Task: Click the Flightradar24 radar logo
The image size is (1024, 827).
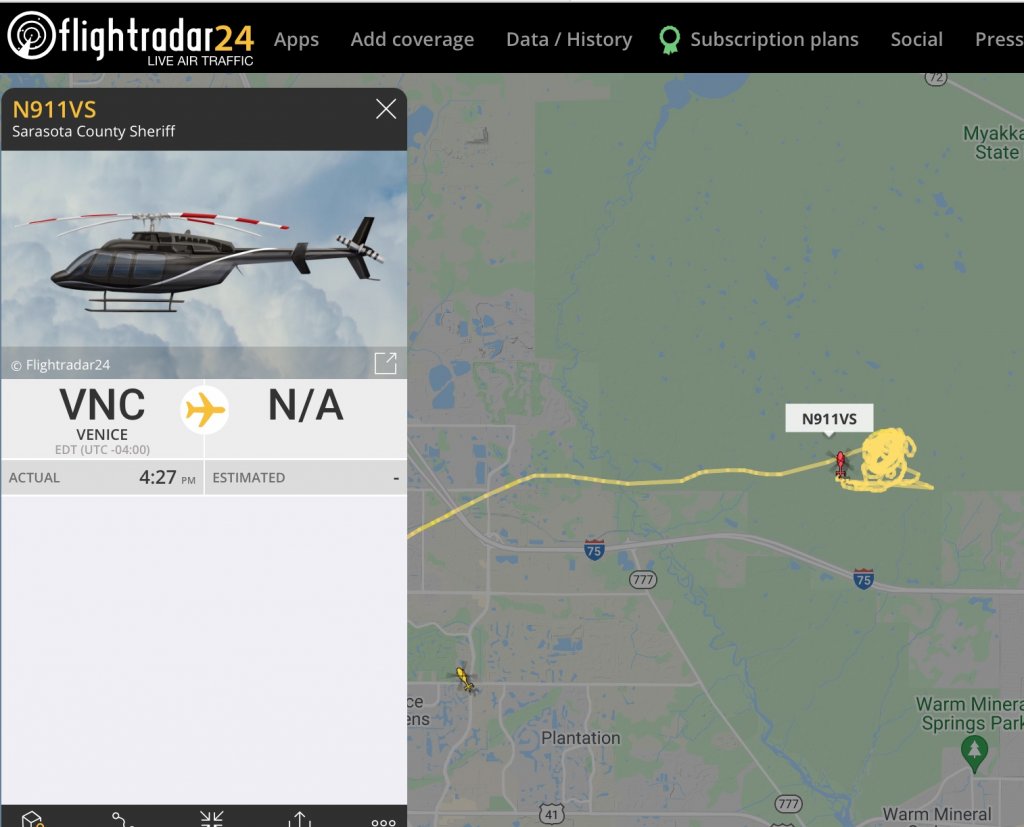Action: point(32,35)
